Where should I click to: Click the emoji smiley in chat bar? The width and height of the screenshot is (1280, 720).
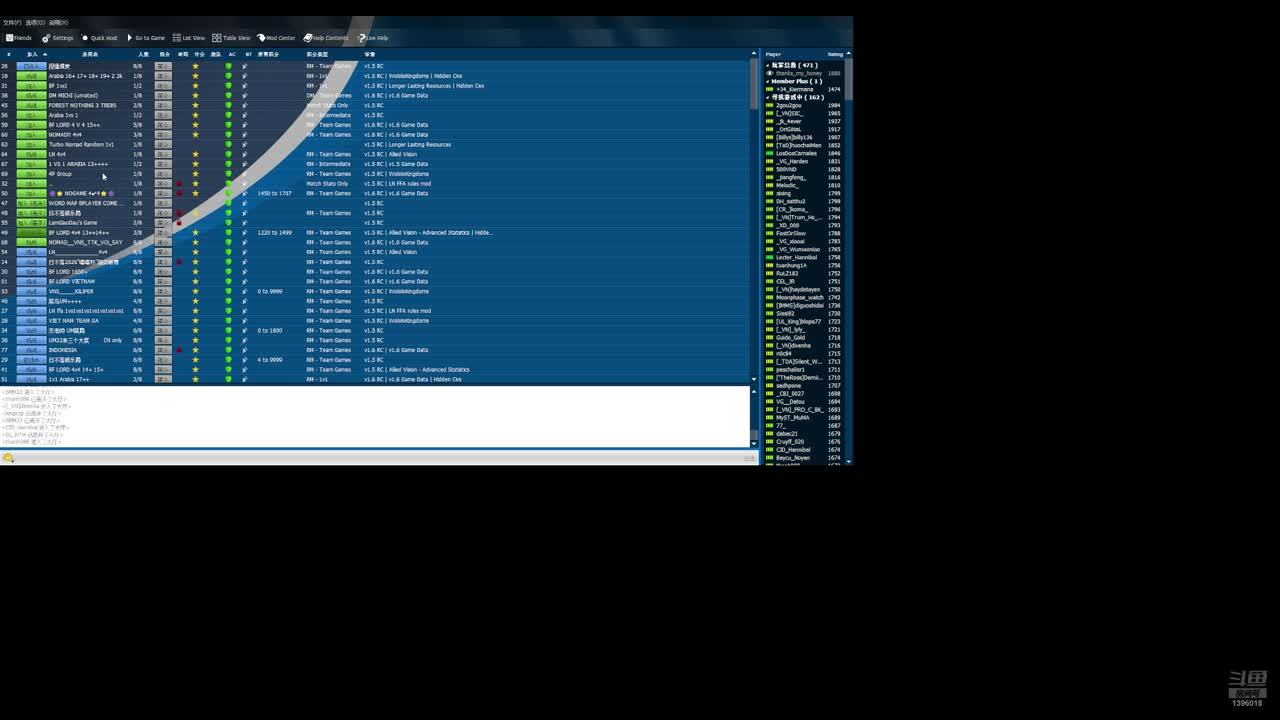pyautogui.click(x=8, y=458)
